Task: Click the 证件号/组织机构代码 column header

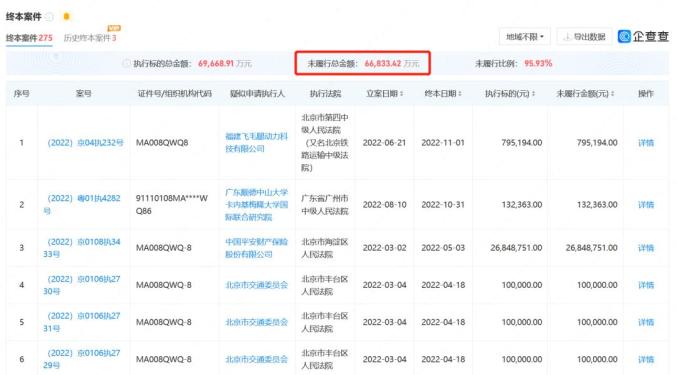Action: [175, 94]
